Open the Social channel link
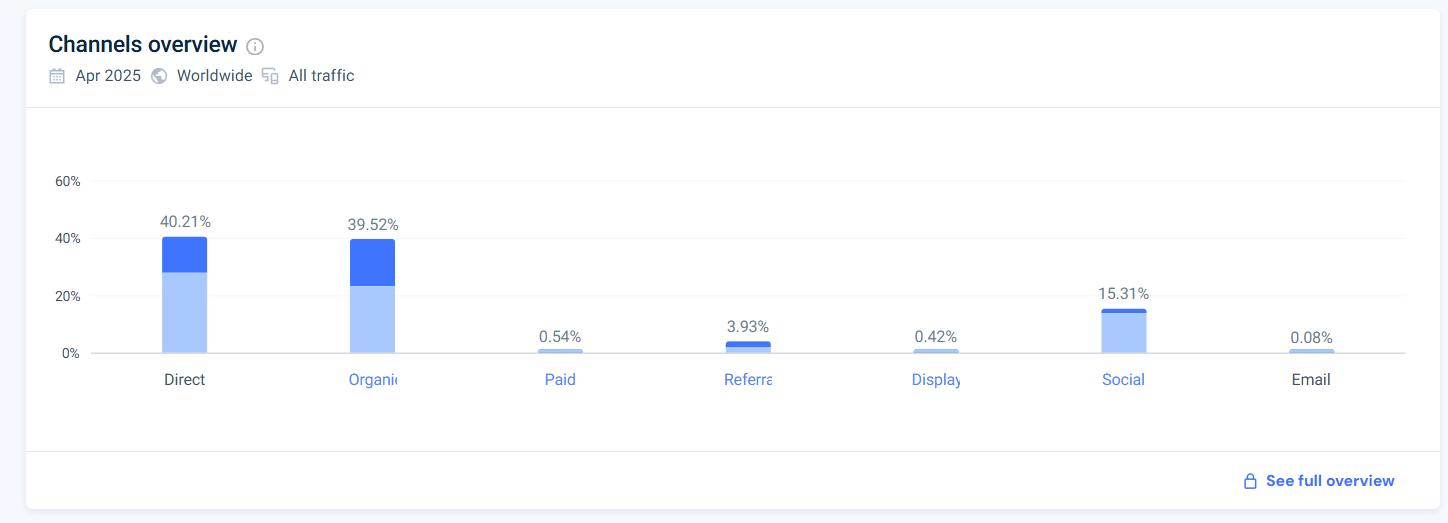The height and width of the screenshot is (523, 1448). [1123, 380]
